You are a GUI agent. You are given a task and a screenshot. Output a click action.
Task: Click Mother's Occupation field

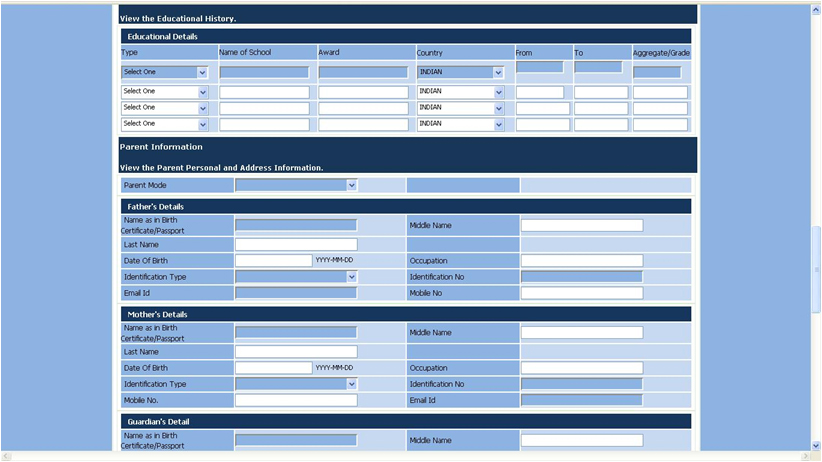coord(582,368)
